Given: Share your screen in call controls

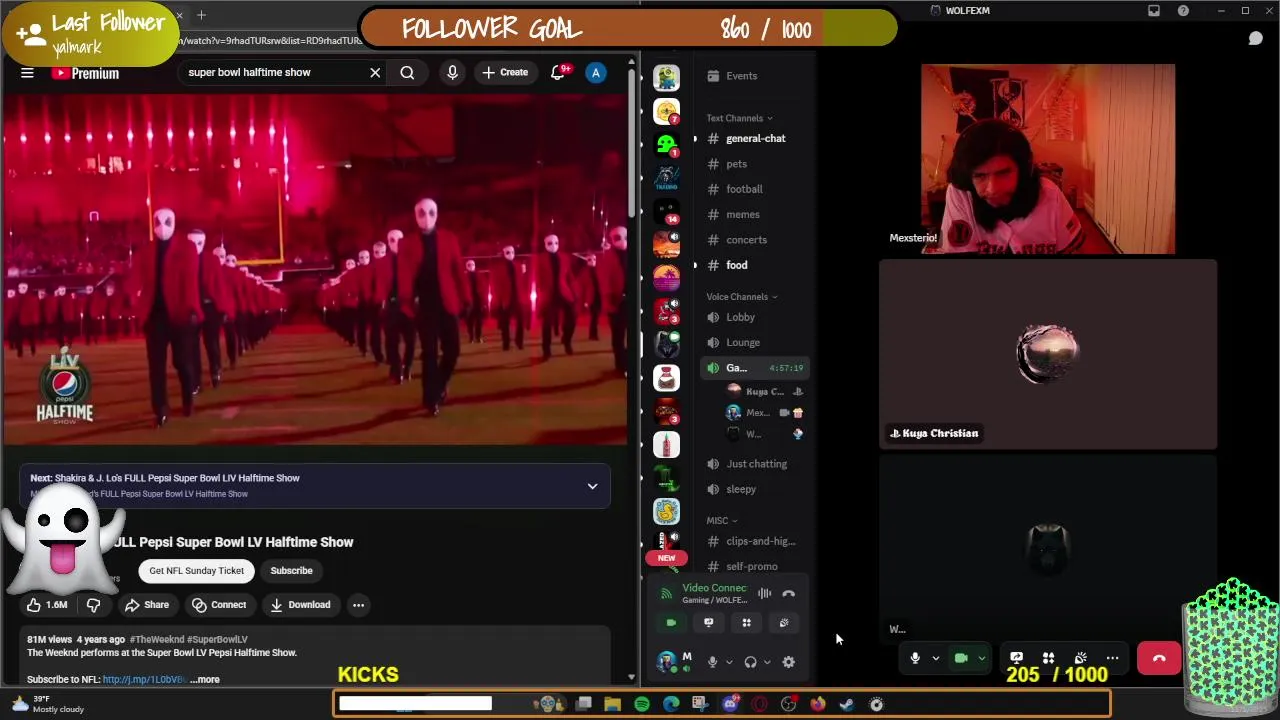Looking at the screenshot, I should [1016, 658].
